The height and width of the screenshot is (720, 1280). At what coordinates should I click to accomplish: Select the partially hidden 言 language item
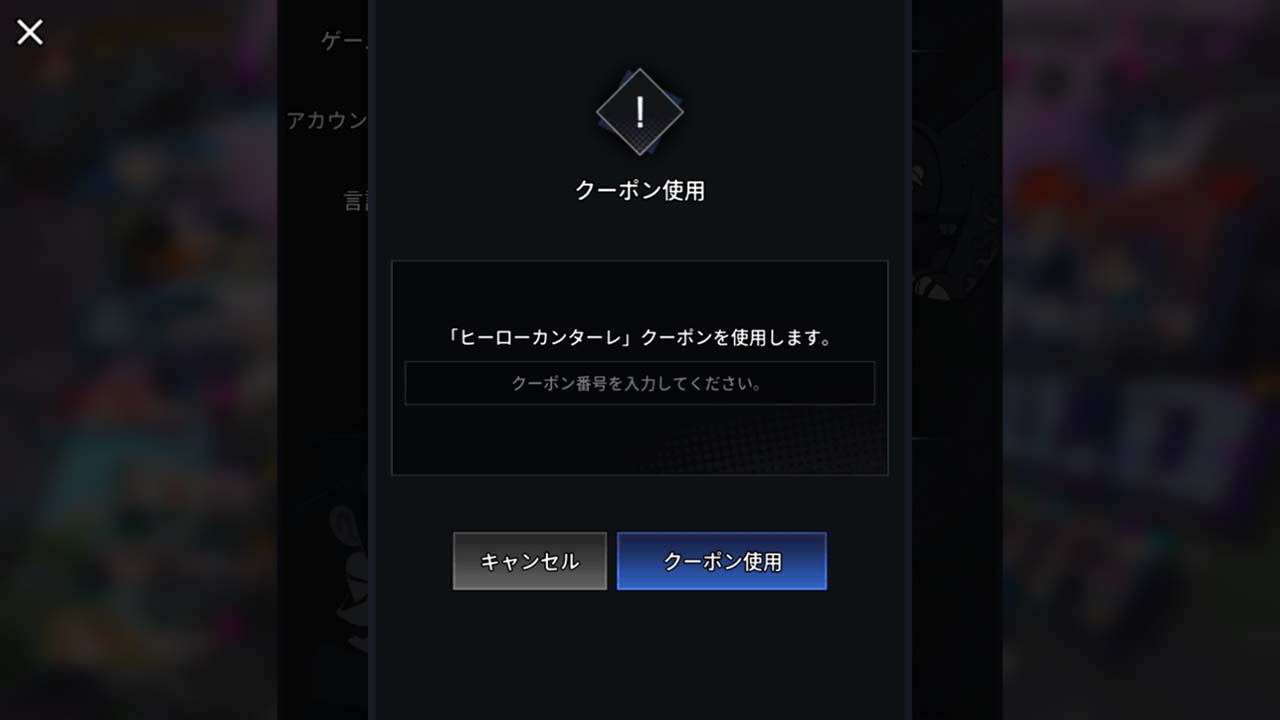(x=356, y=201)
